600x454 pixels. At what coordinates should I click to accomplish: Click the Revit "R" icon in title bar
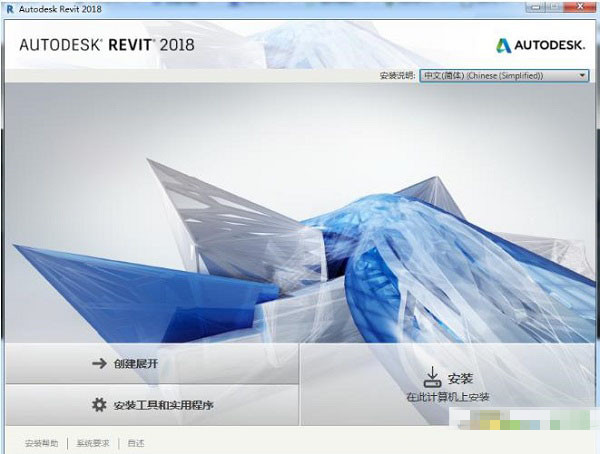pyautogui.click(x=9, y=8)
